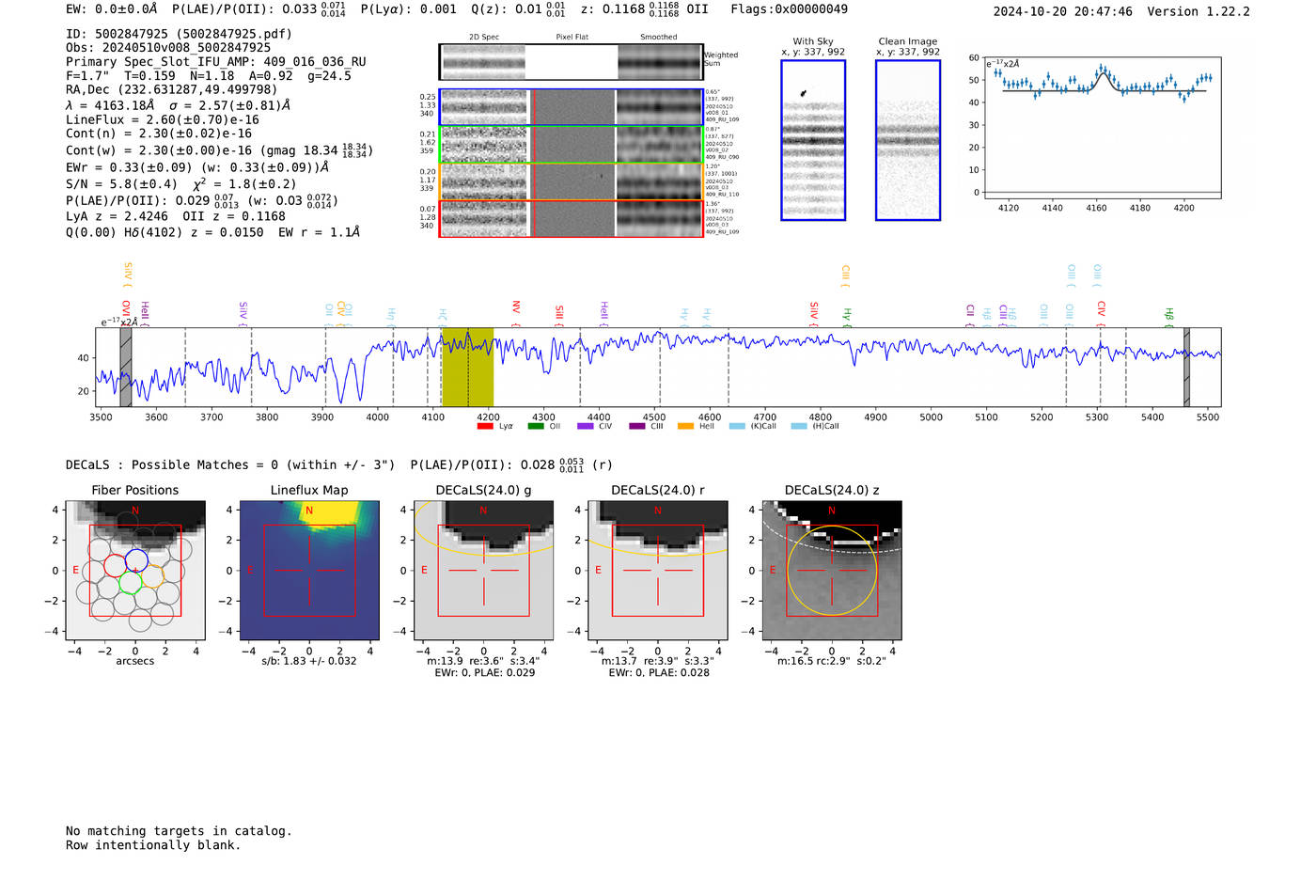The width and height of the screenshot is (1316, 896).
Task: Click Flags:0x00000049 in the header
Action: (x=790, y=9)
